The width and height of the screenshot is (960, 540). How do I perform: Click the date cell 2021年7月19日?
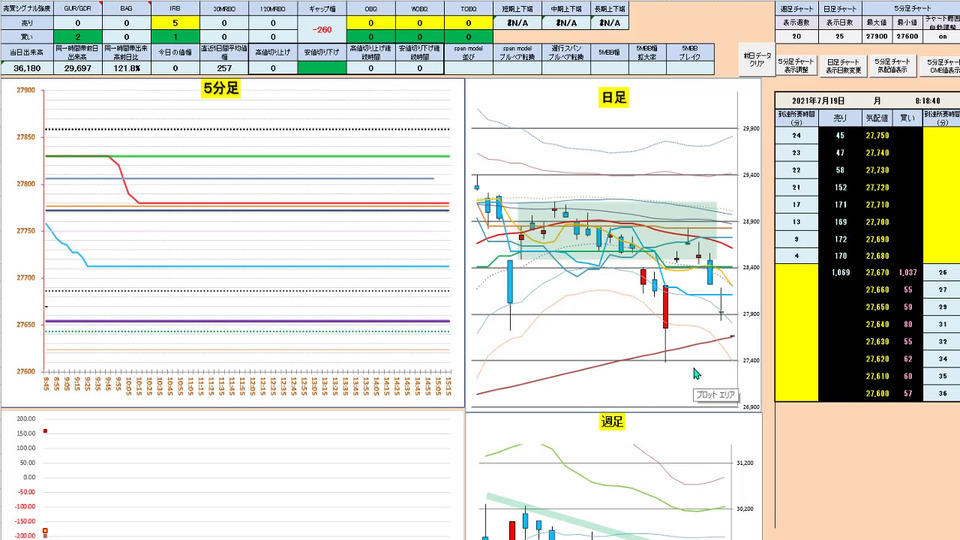818,100
